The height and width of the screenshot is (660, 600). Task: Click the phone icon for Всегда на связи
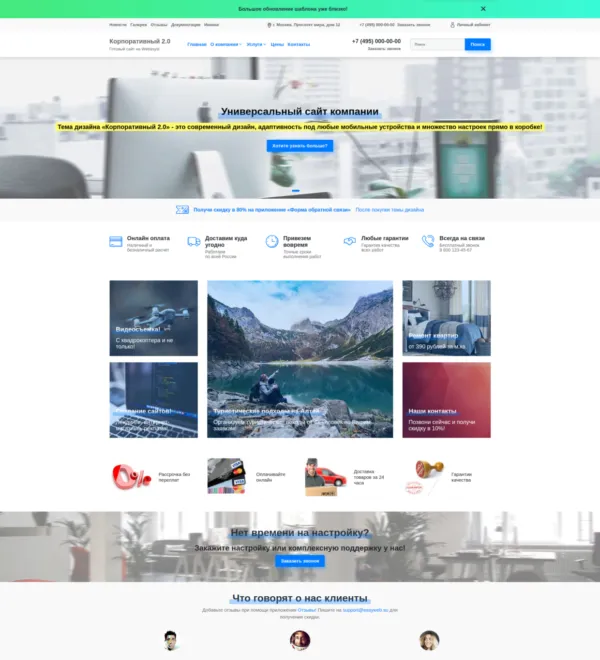[428, 241]
